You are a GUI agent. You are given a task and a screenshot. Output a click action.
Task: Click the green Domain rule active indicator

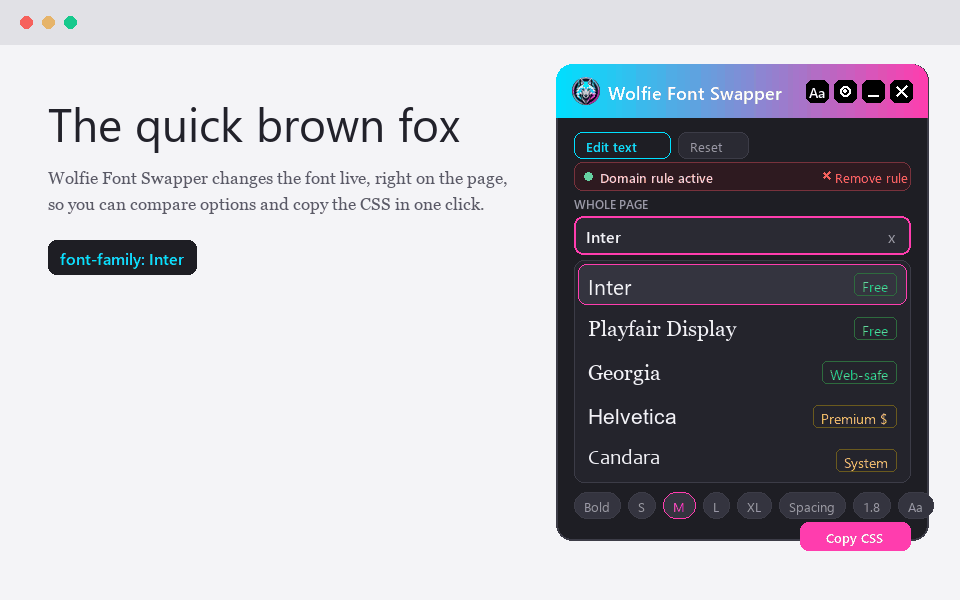[588, 177]
